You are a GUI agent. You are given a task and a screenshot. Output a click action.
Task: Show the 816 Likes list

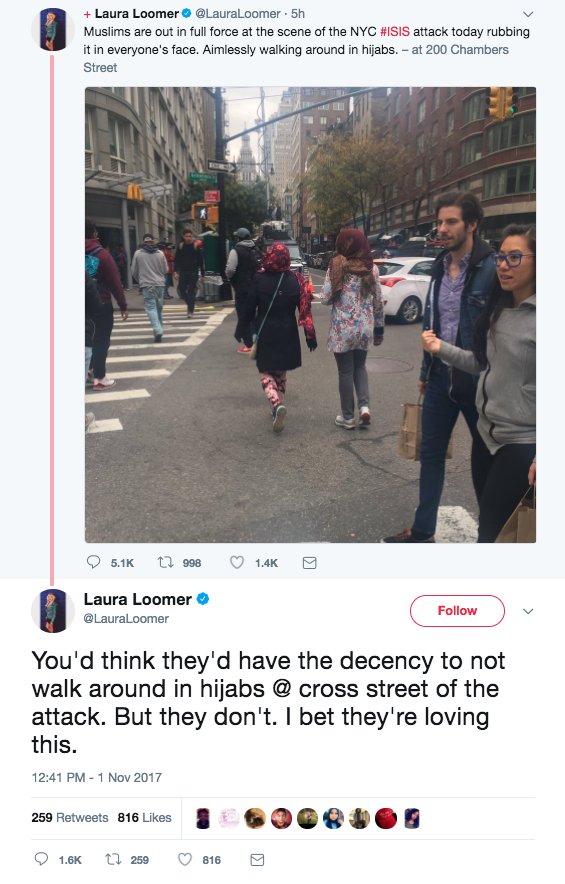(144, 817)
